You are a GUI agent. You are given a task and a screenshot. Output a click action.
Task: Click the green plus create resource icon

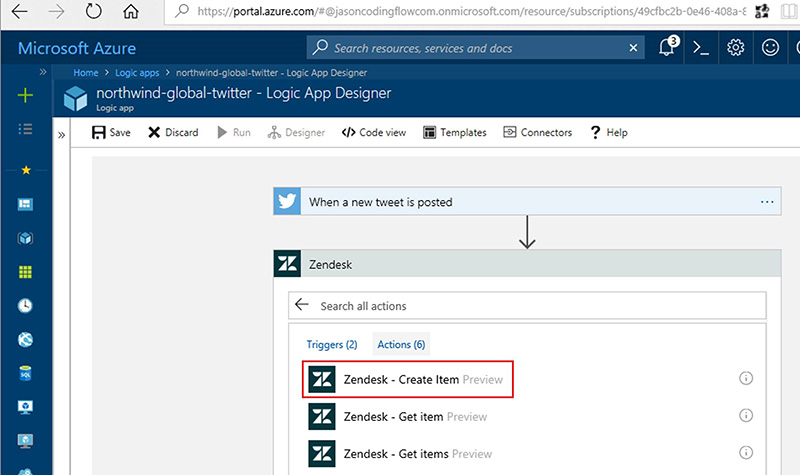pyautogui.click(x=25, y=95)
